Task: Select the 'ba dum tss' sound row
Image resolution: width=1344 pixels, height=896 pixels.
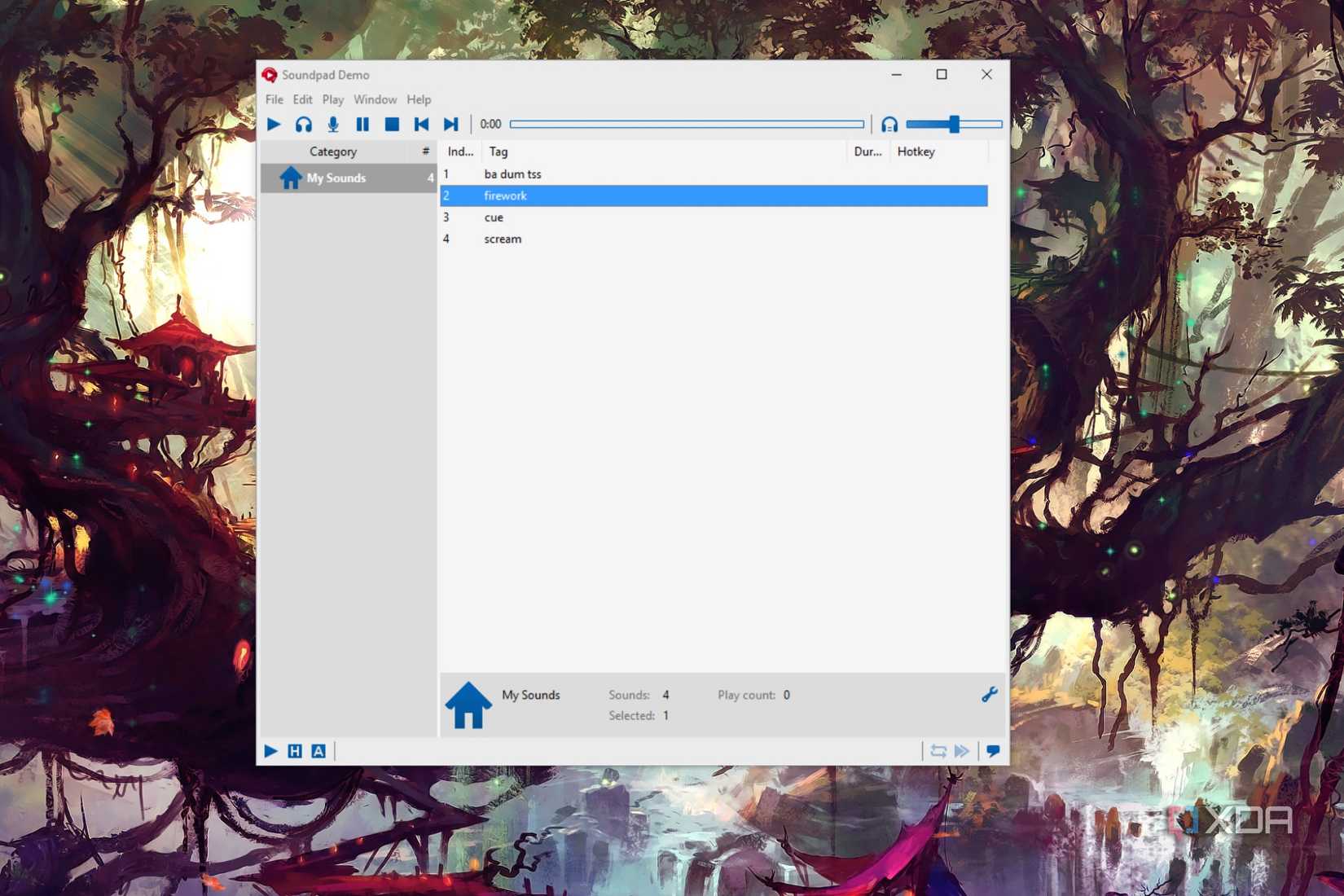Action: [x=714, y=174]
